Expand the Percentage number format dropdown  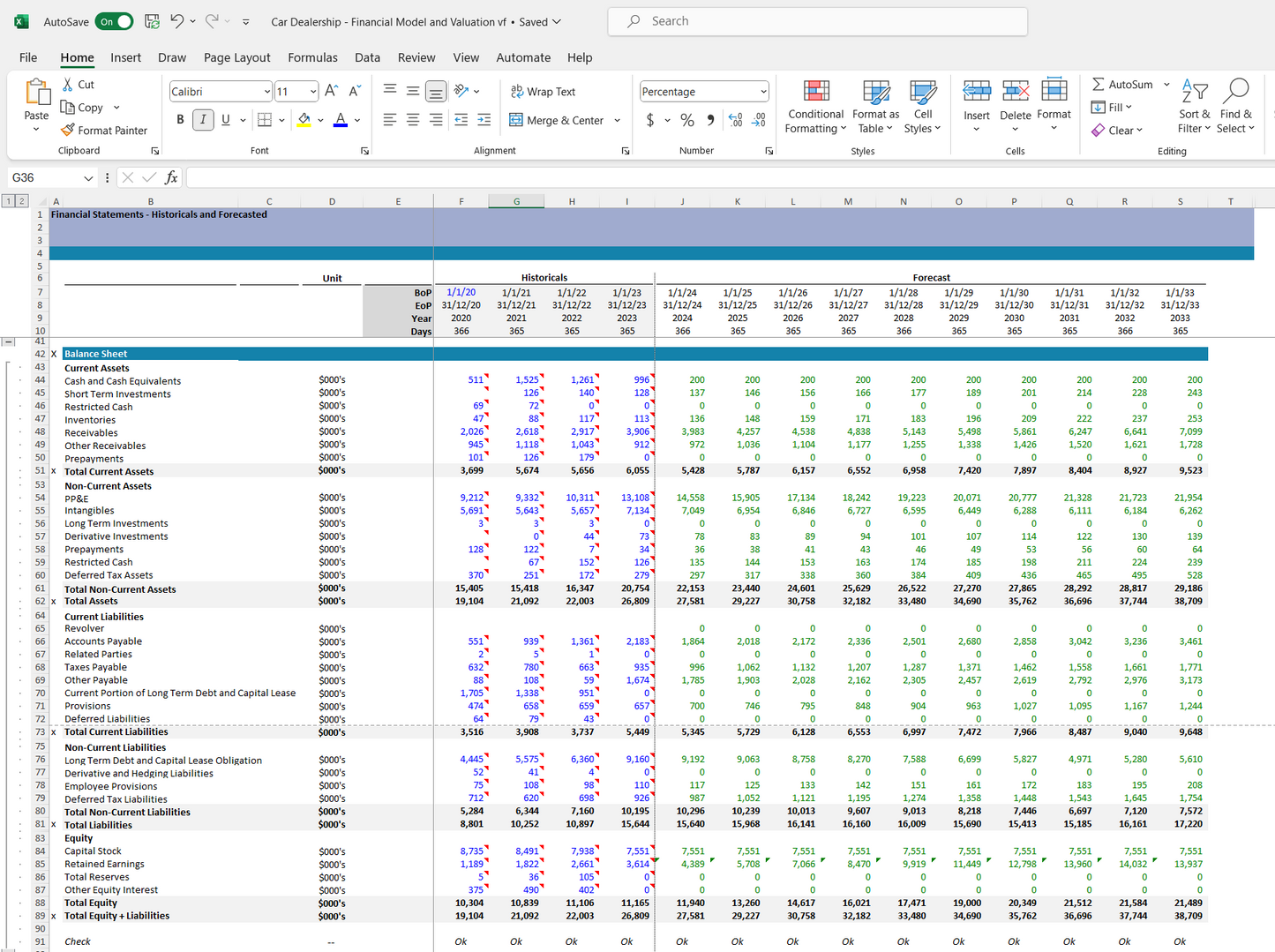tap(762, 92)
